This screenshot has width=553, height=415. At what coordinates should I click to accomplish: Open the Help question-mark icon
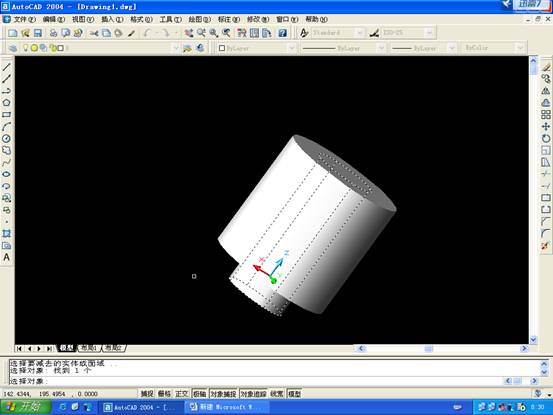point(282,33)
